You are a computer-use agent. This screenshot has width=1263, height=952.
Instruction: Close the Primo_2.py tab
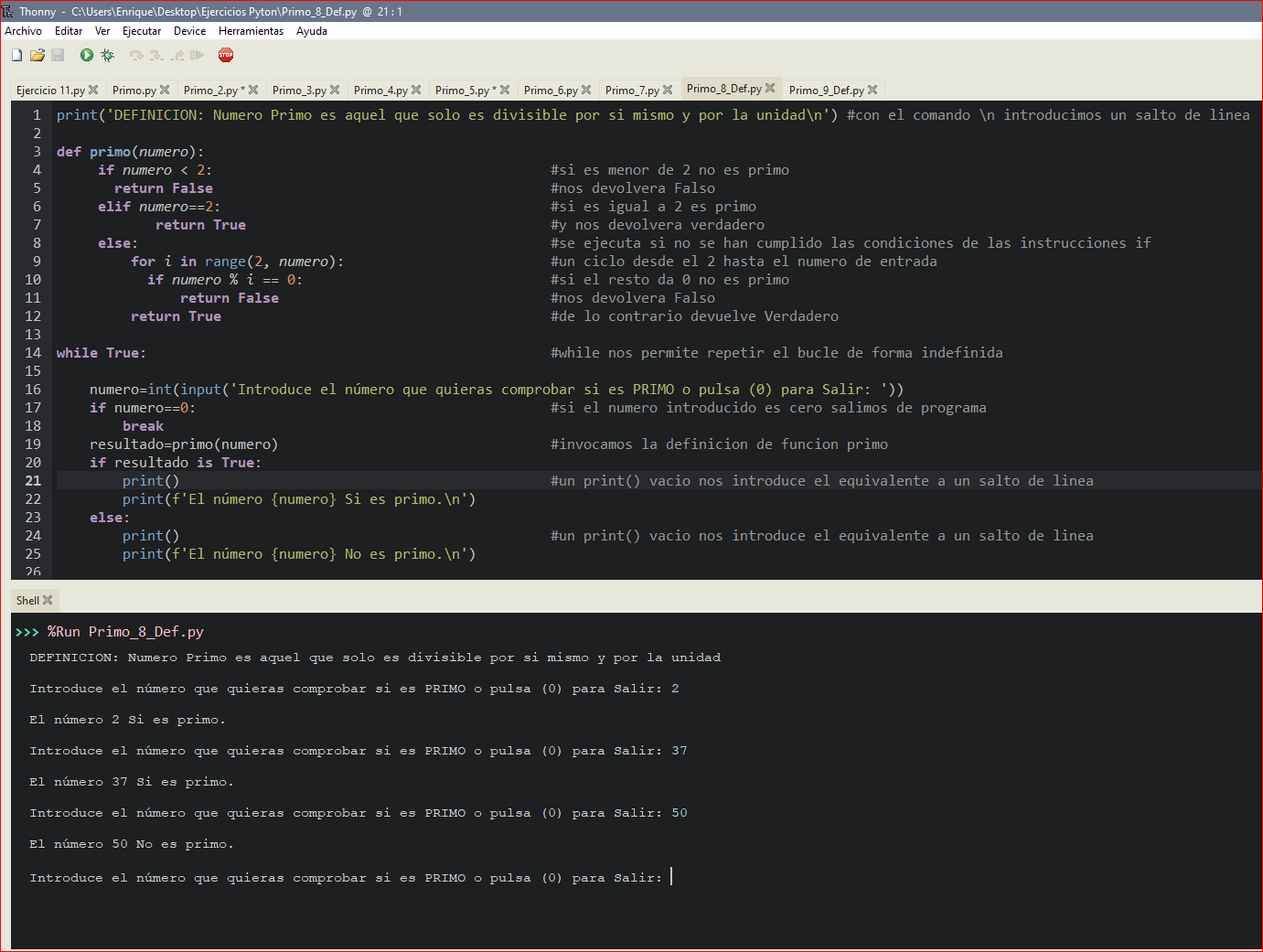252,89
